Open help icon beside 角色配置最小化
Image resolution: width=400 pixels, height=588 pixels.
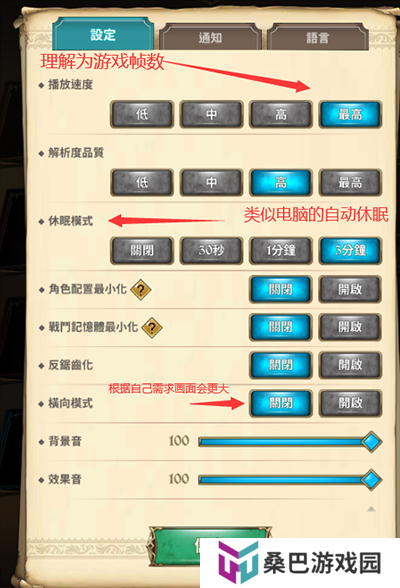pyautogui.click(x=141, y=290)
